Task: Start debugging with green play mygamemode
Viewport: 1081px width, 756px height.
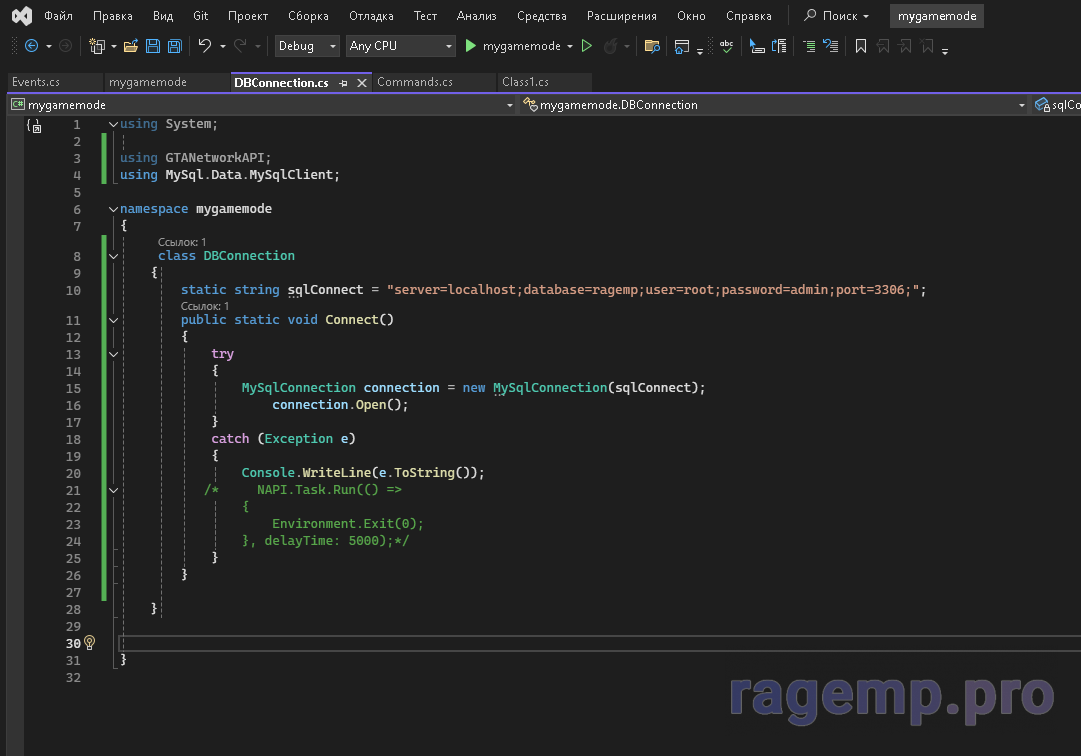Action: 513,46
